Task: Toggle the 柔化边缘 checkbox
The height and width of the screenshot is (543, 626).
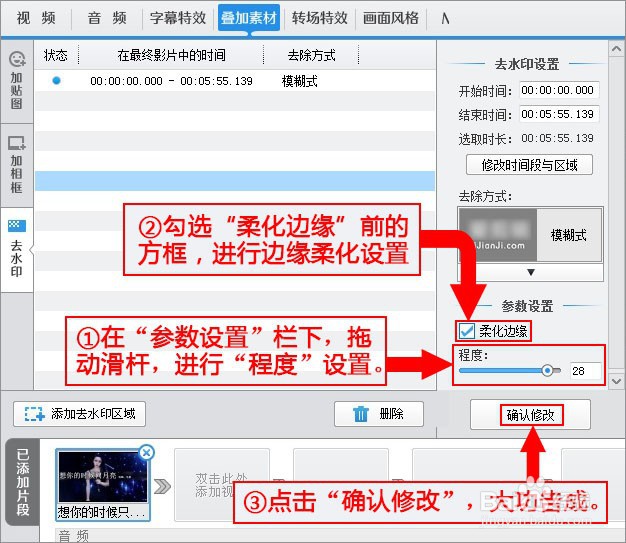Action: (x=466, y=331)
